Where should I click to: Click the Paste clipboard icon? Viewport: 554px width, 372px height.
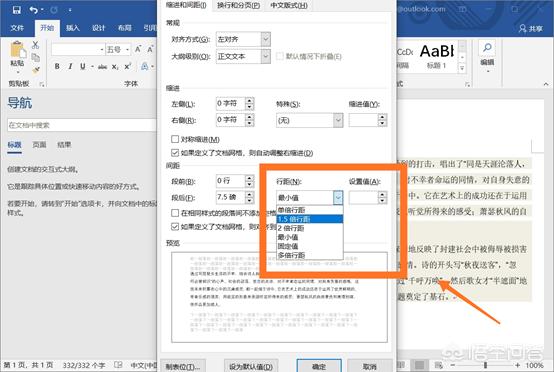[17, 51]
